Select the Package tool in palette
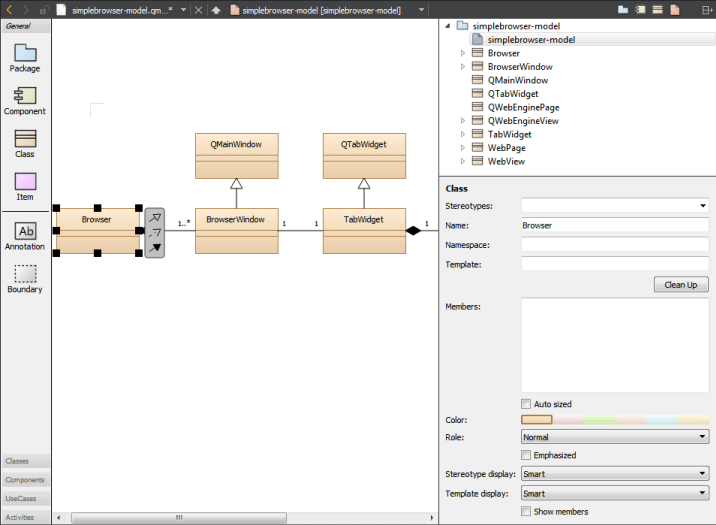 coord(25,58)
